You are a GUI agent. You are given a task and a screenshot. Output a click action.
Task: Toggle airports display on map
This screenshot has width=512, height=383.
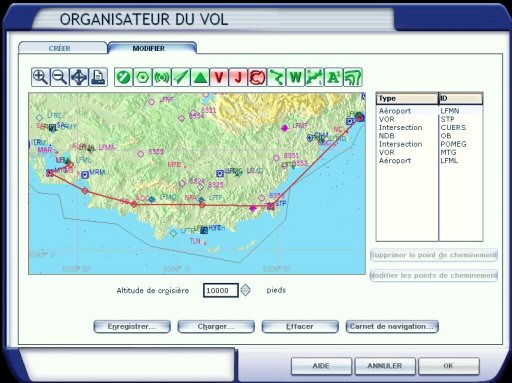click(123, 77)
